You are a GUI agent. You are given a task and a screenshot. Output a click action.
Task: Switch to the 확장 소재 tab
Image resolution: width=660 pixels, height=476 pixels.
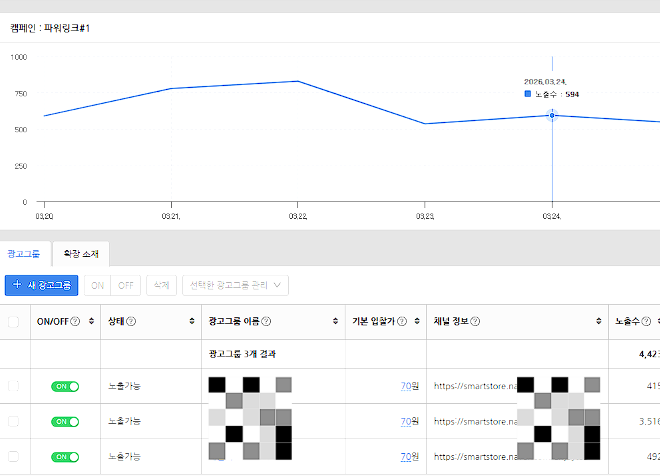click(x=81, y=254)
